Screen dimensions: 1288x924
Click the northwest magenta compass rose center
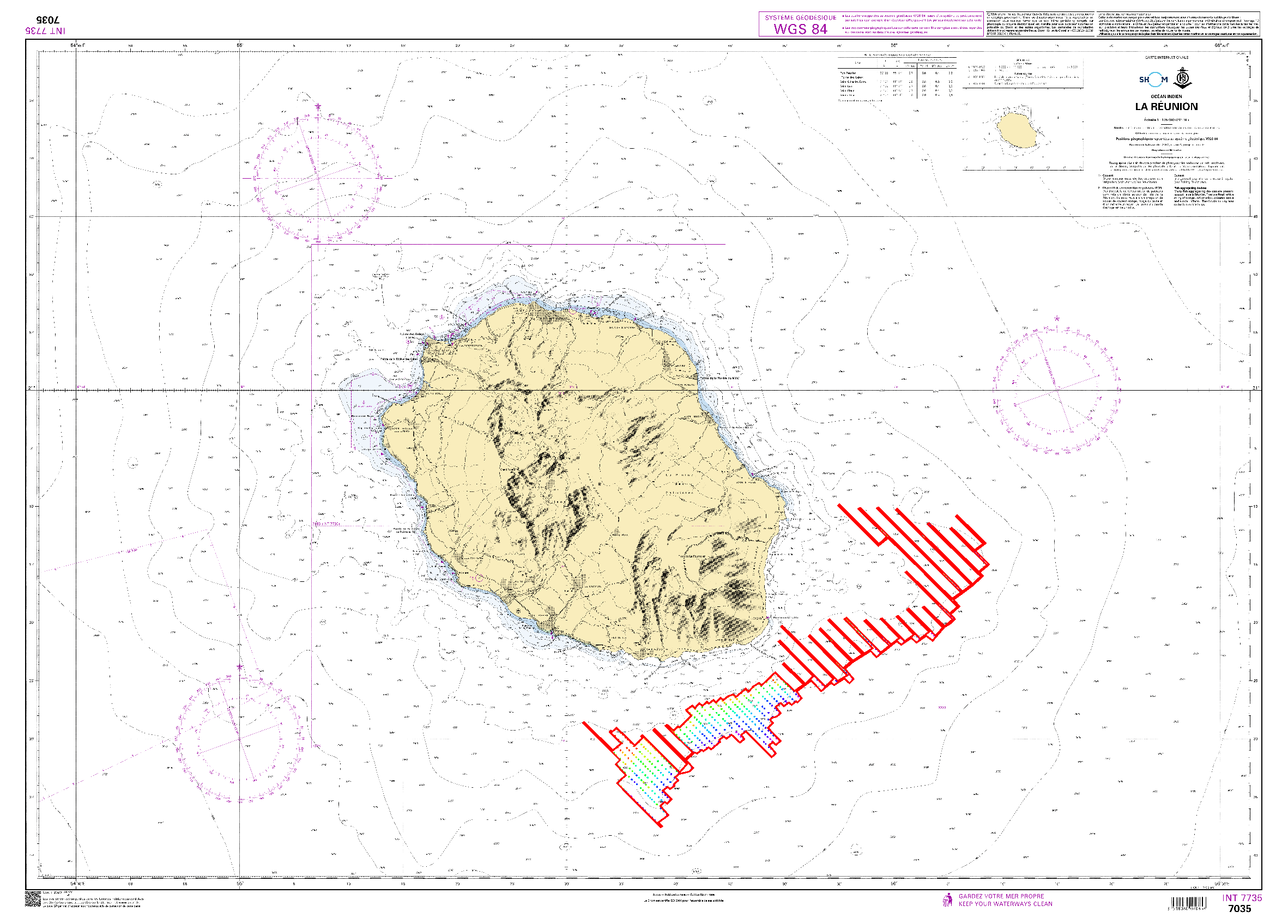(318, 178)
